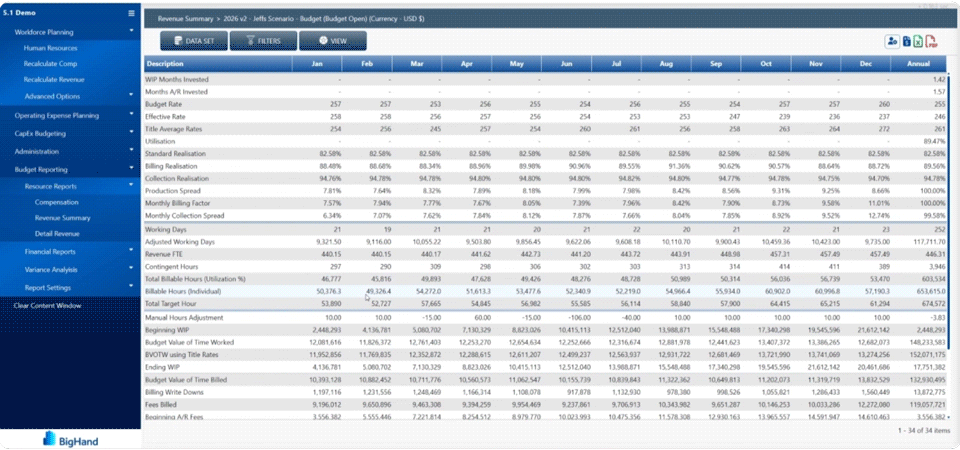Viewport: 960px width, 450px height.
Task: Open the user assignment icon in the toolbar
Action: 891,42
